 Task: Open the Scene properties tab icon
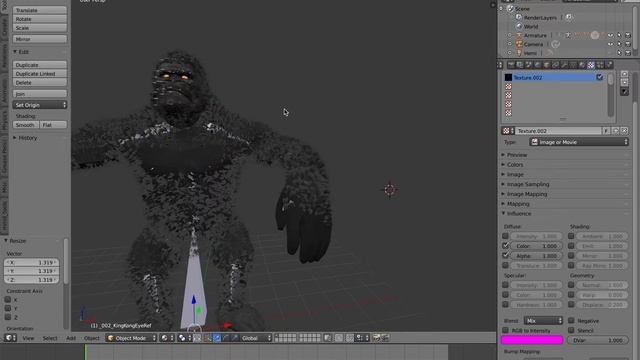click(x=528, y=65)
